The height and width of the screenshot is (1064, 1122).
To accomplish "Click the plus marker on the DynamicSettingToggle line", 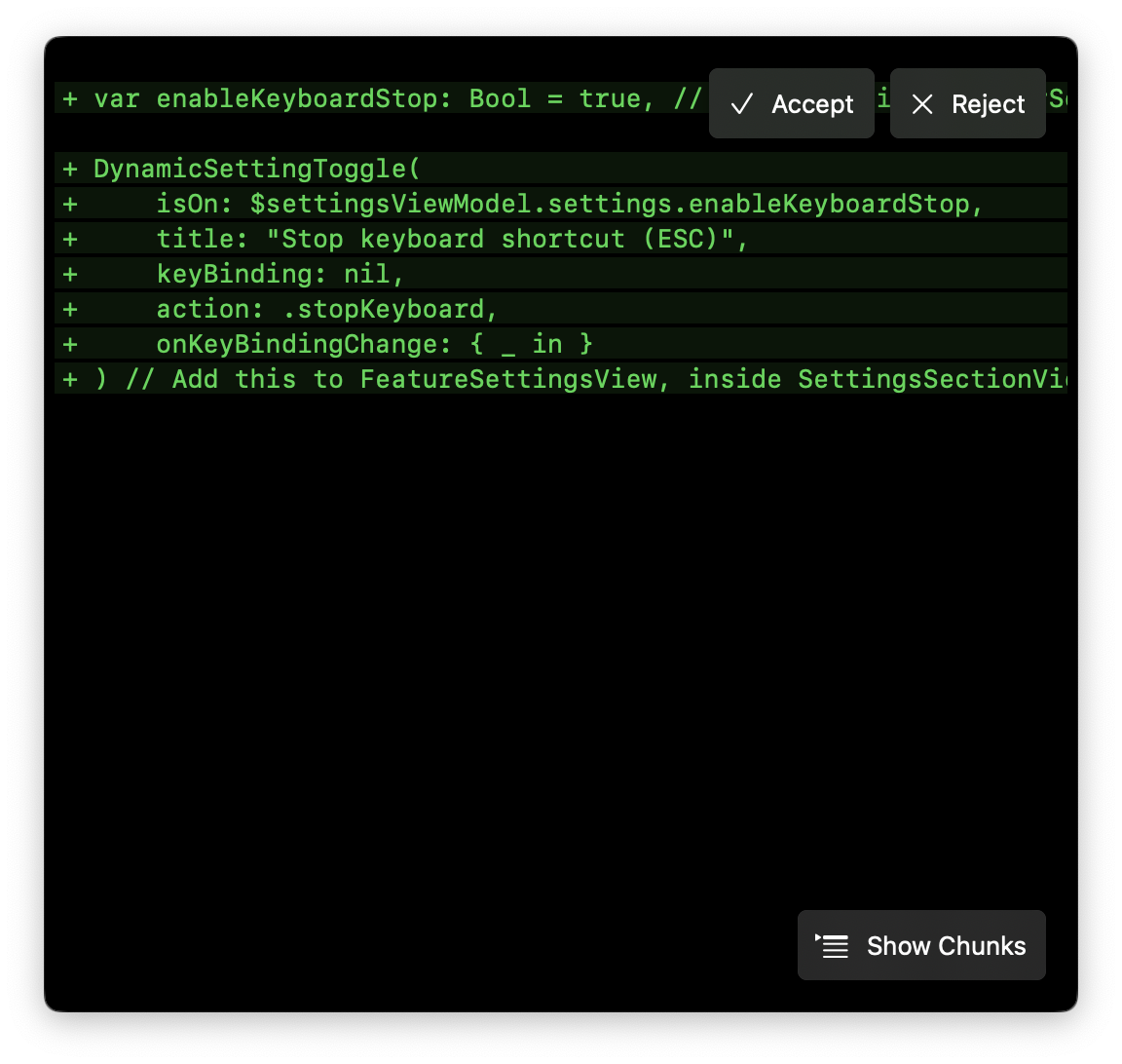I will [69, 168].
